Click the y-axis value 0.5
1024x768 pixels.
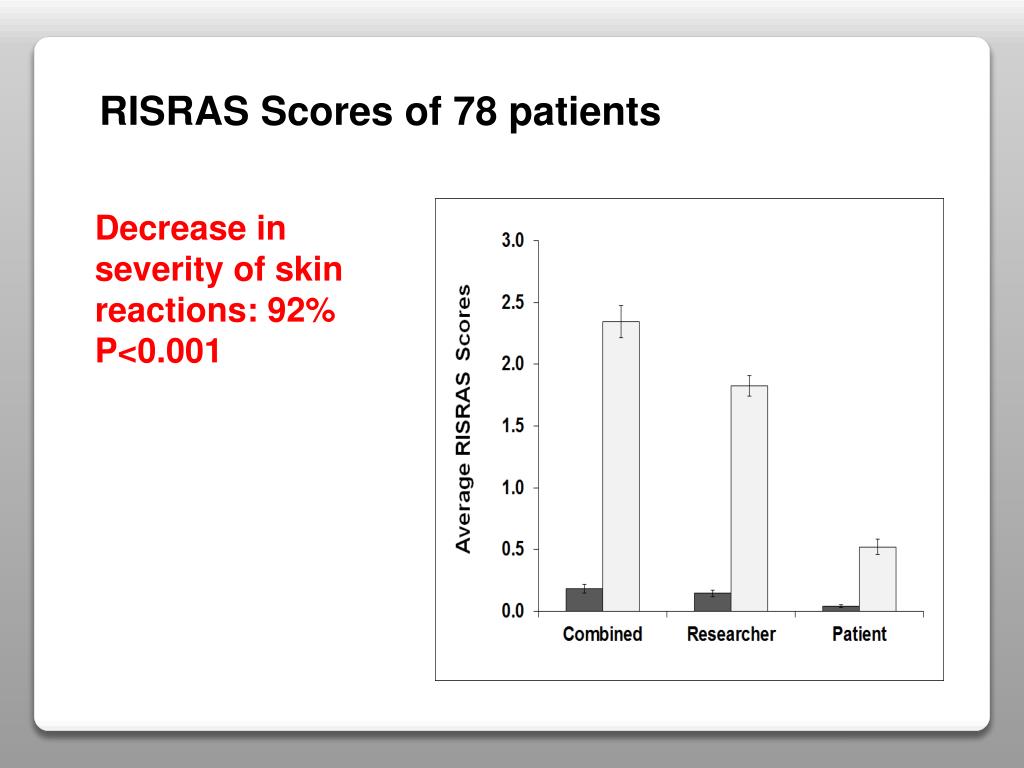click(x=513, y=549)
